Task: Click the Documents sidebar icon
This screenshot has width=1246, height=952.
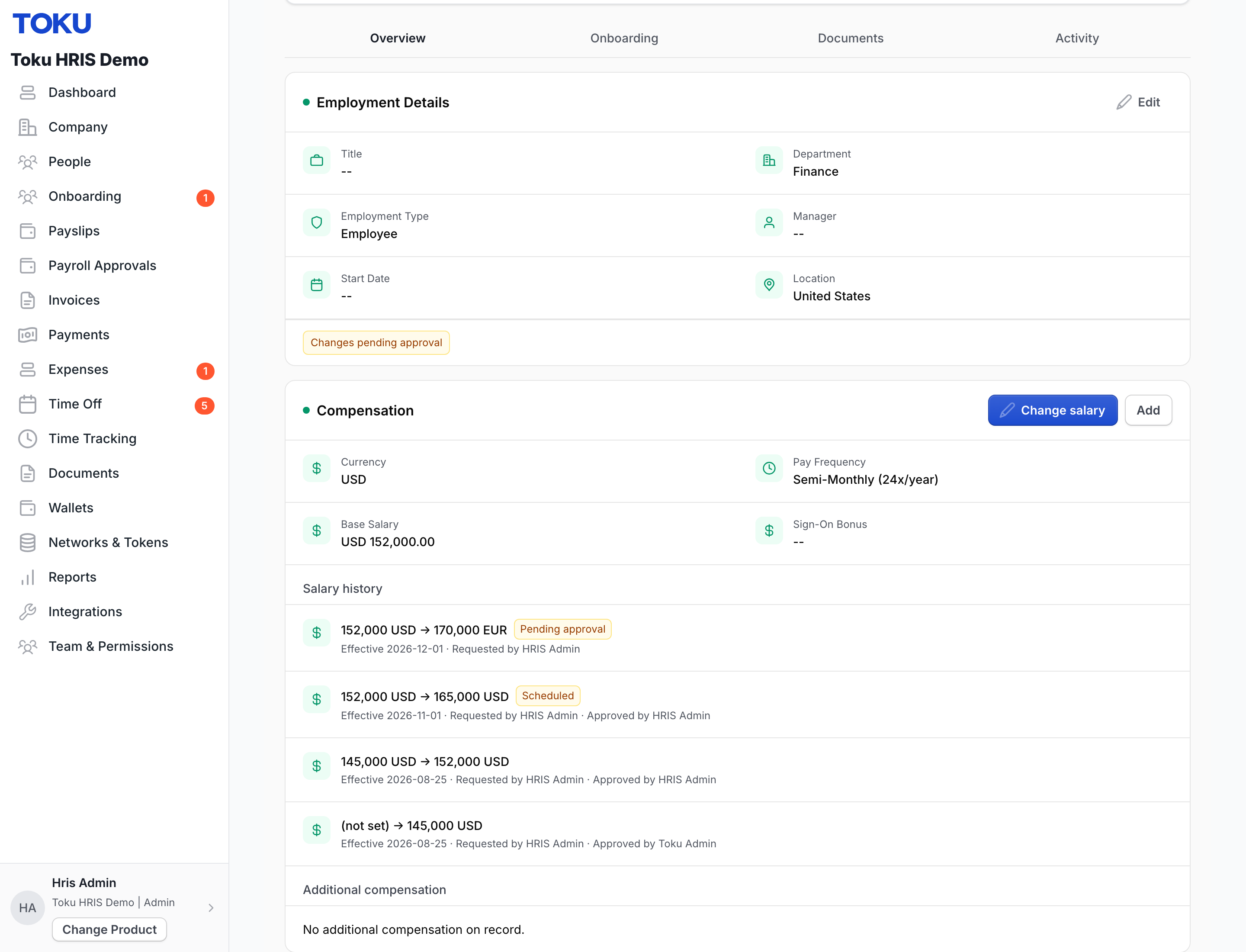Action: coord(27,473)
